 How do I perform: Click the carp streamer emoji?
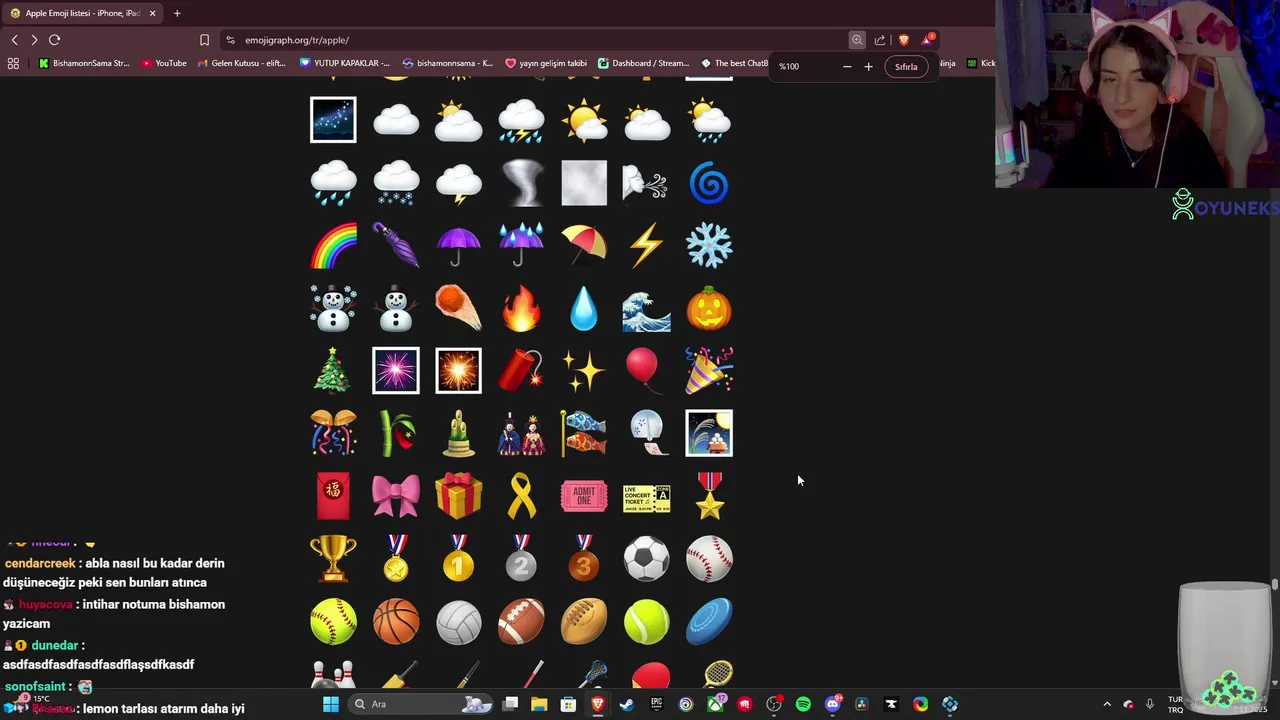tap(584, 433)
